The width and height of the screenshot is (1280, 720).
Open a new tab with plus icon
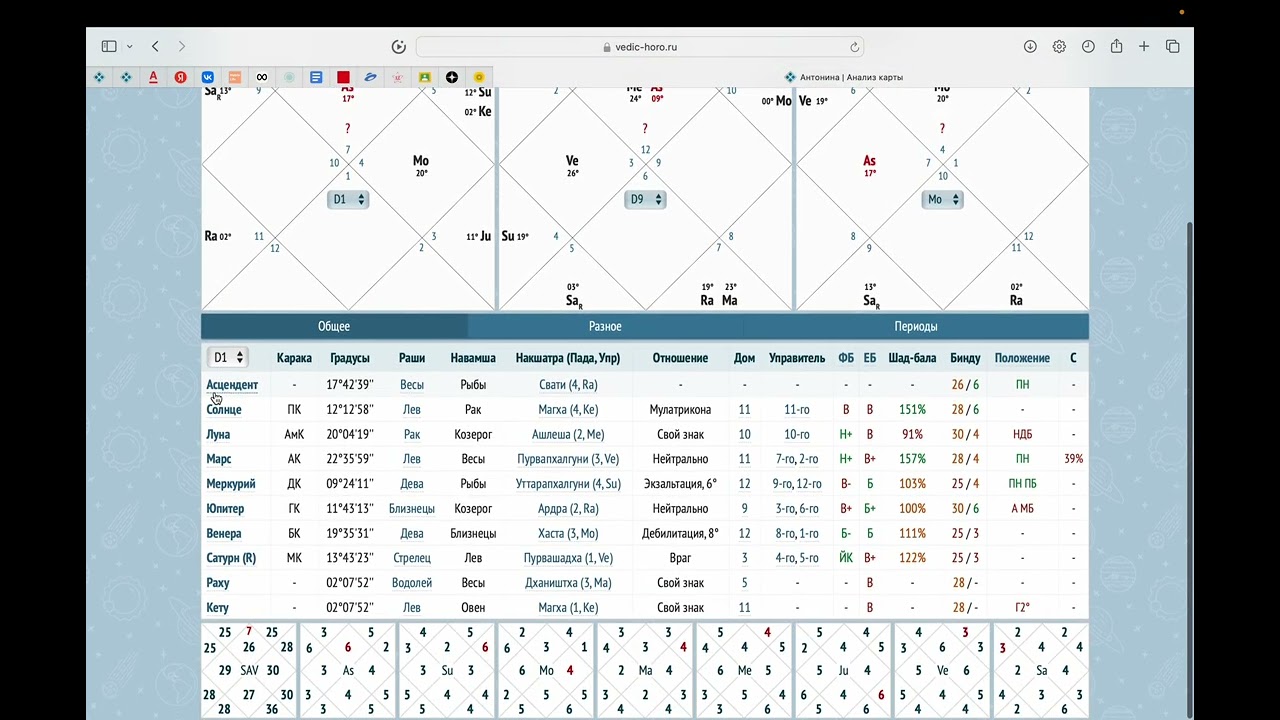coord(1144,47)
